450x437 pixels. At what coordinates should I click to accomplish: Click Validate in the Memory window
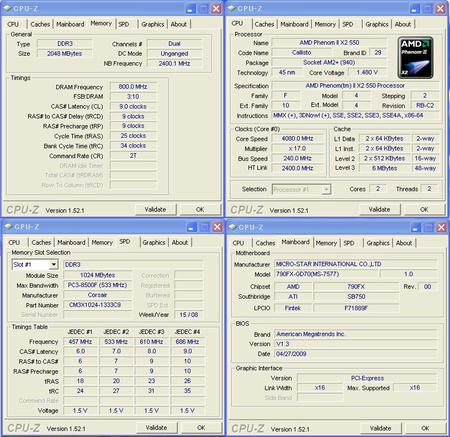pos(155,210)
